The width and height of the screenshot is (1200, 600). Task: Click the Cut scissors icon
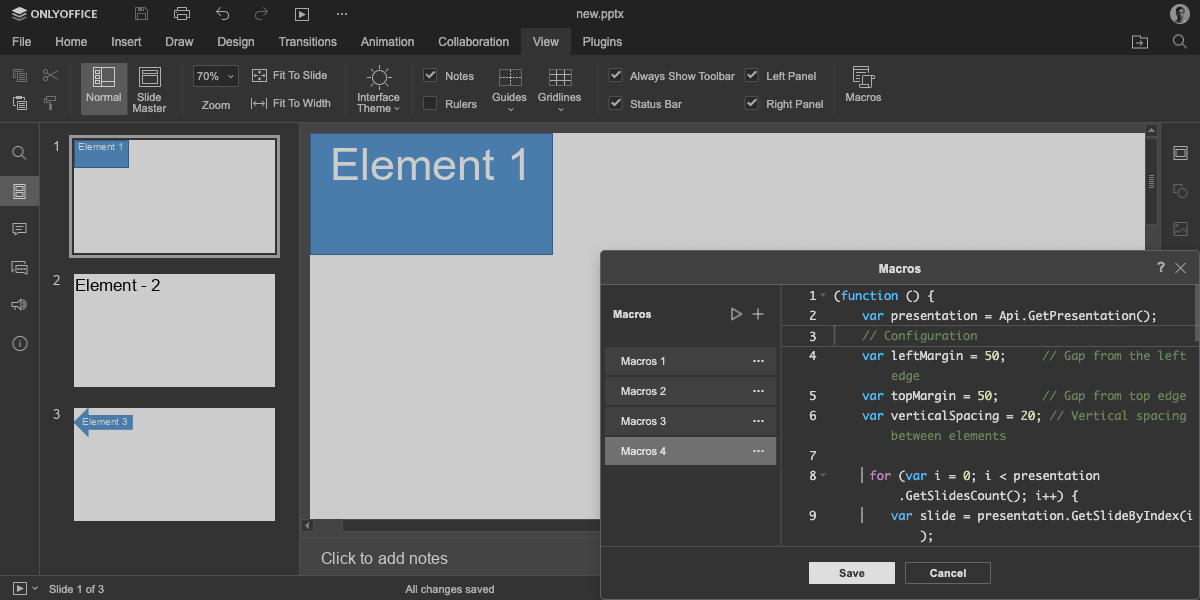[50, 76]
